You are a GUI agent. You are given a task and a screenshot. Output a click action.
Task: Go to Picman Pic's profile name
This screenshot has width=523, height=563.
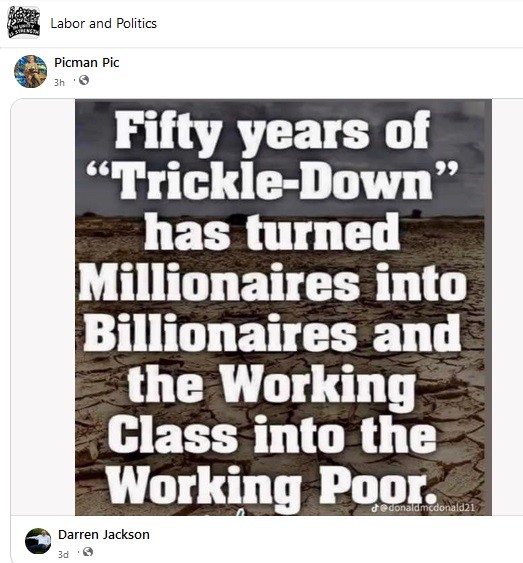(x=87, y=62)
